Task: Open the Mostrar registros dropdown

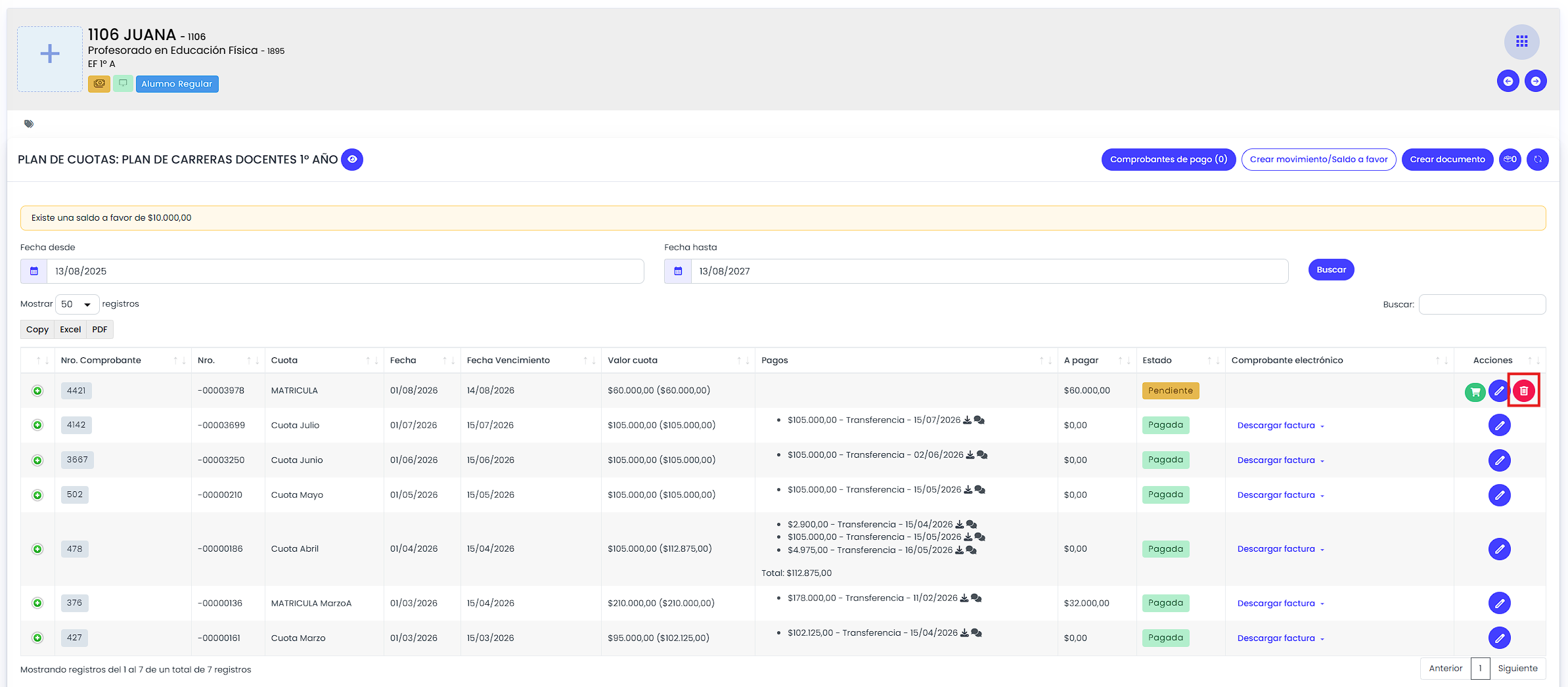Action: tap(77, 304)
